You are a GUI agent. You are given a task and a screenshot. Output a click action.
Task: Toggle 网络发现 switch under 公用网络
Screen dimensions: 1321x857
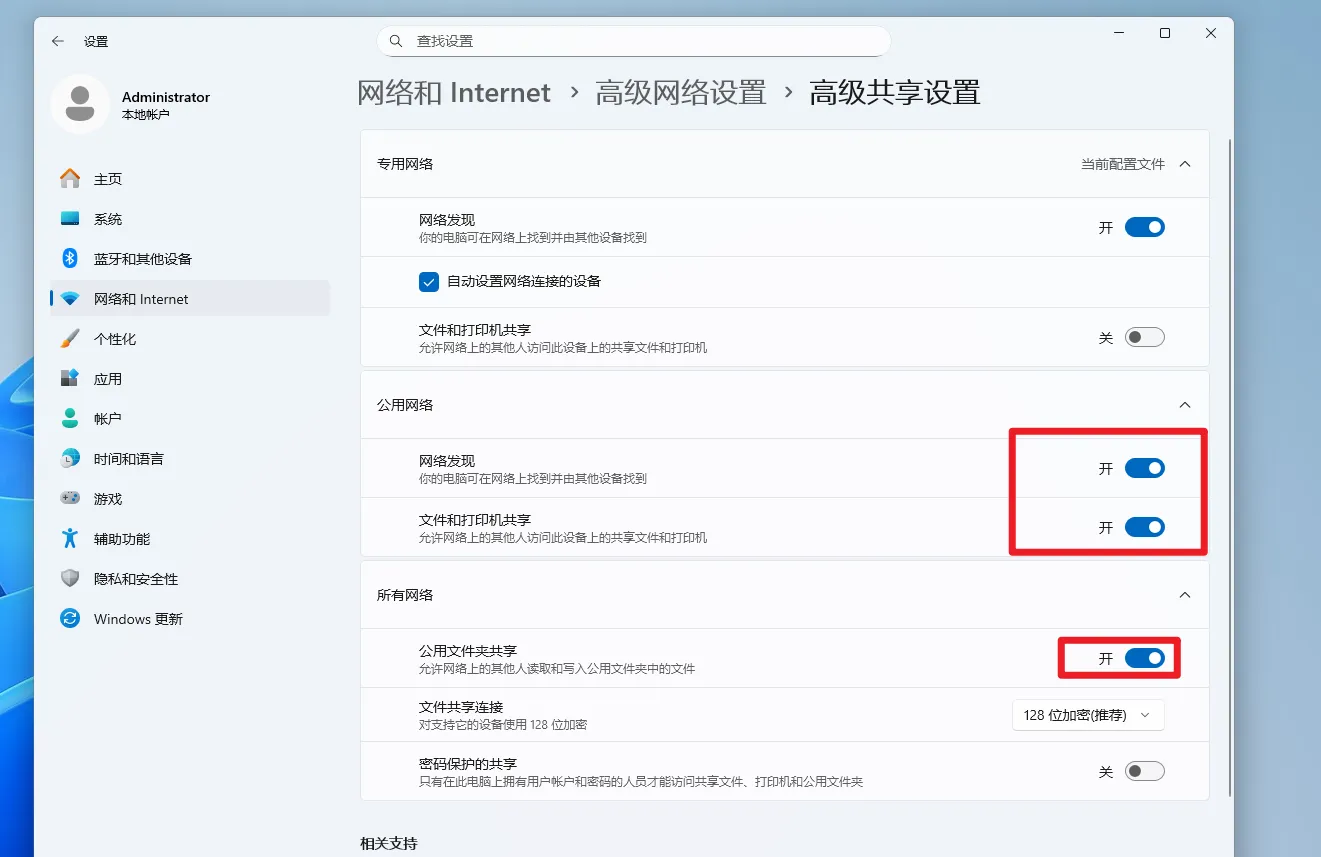(x=1145, y=468)
